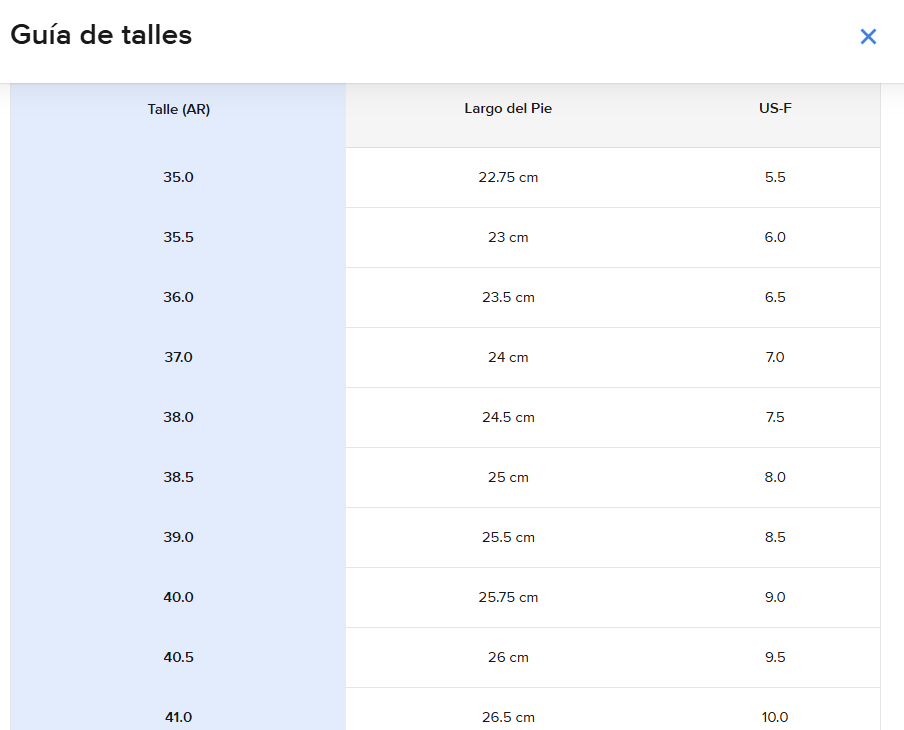The width and height of the screenshot is (904, 730).
Task: Click the Guía de talles title
Action: (x=101, y=35)
